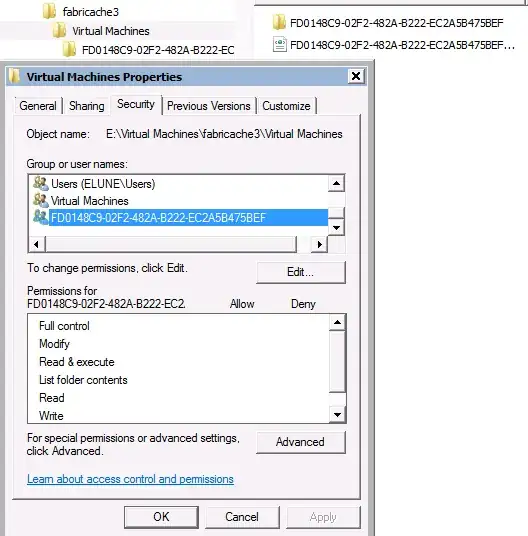Open Learn about access control and permissions link
This screenshot has height=536, width=528.
[130, 479]
